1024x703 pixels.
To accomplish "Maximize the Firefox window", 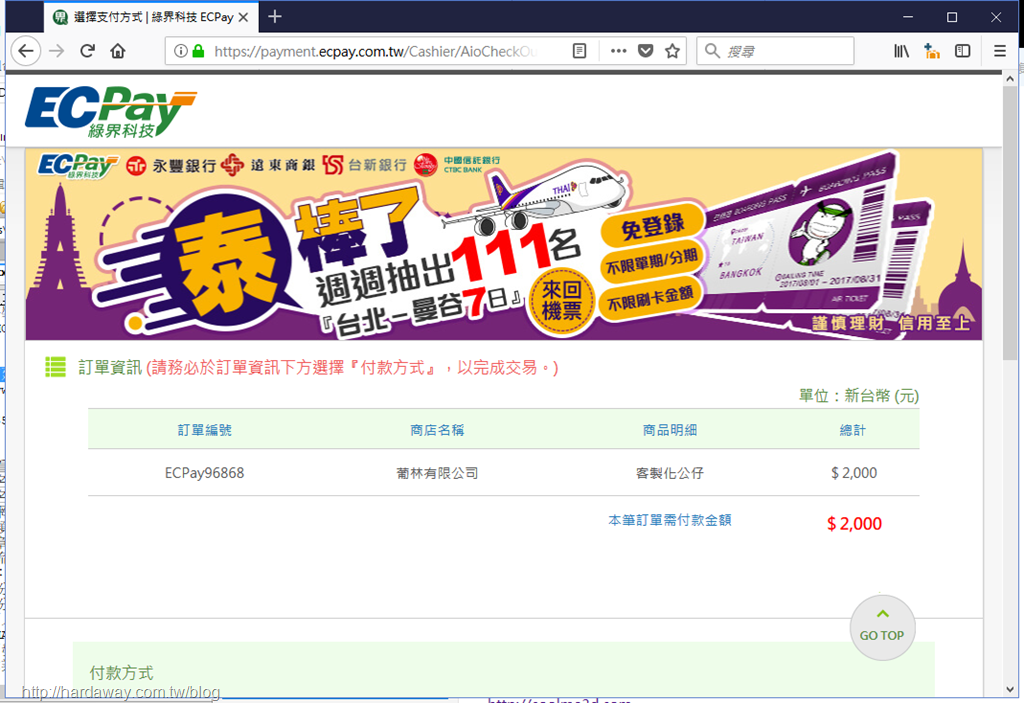I will click(952, 17).
